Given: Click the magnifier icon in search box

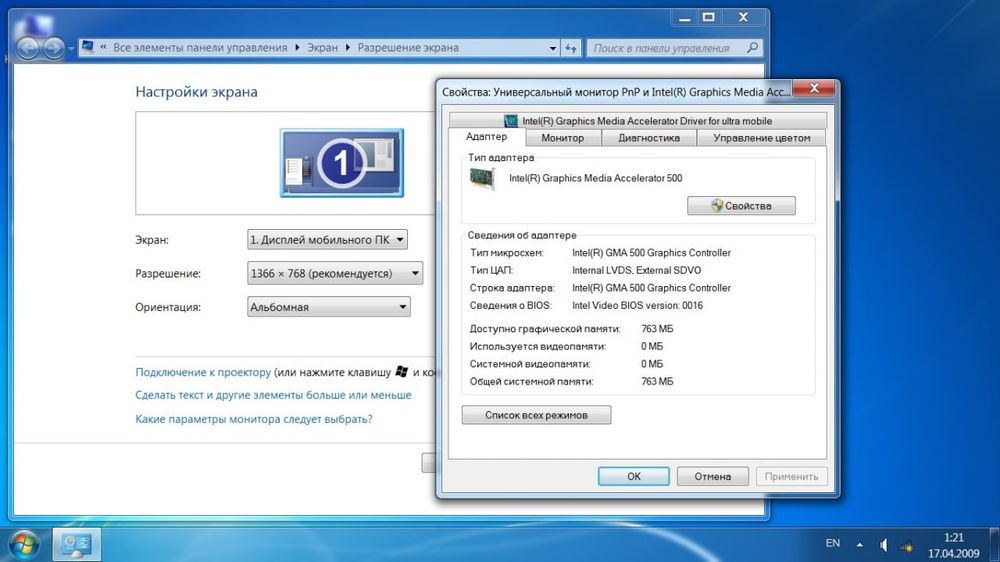Looking at the screenshot, I should [753, 47].
